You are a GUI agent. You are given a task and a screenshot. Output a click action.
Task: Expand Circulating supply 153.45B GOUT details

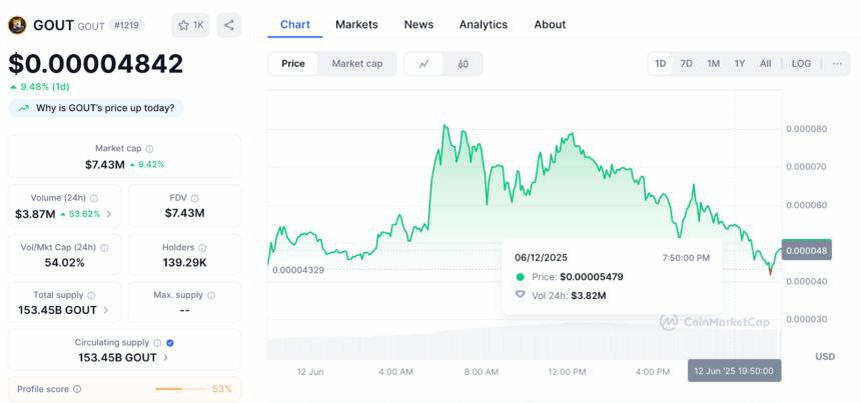click(x=166, y=357)
